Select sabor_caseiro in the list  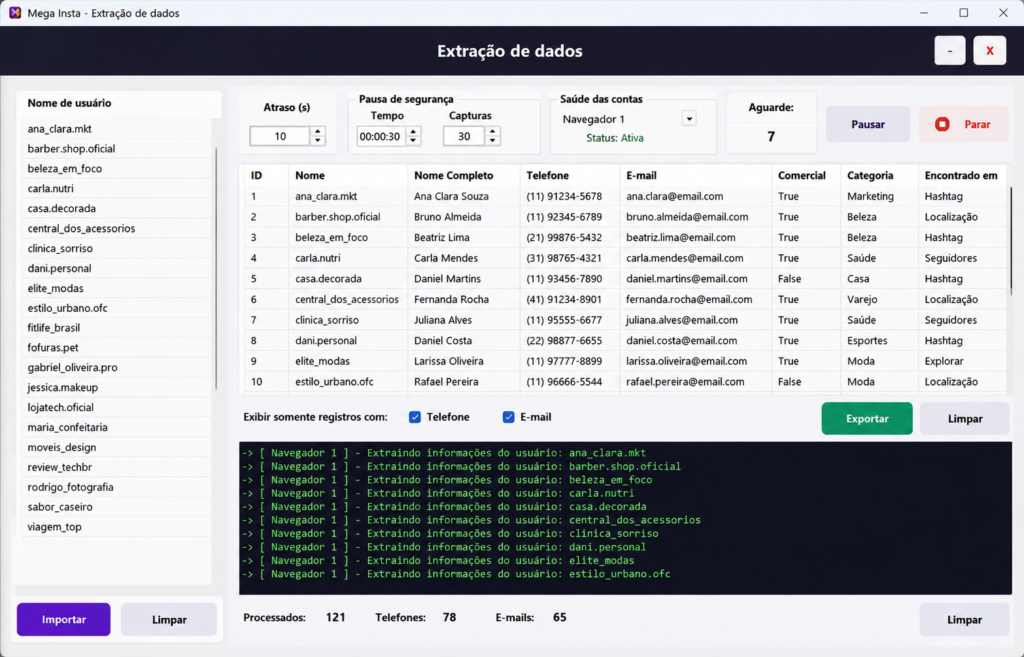point(116,507)
